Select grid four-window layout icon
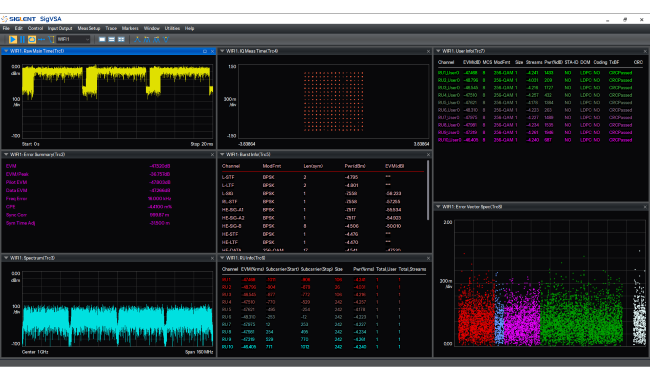This screenshot has height=380, width=650. point(121,39)
